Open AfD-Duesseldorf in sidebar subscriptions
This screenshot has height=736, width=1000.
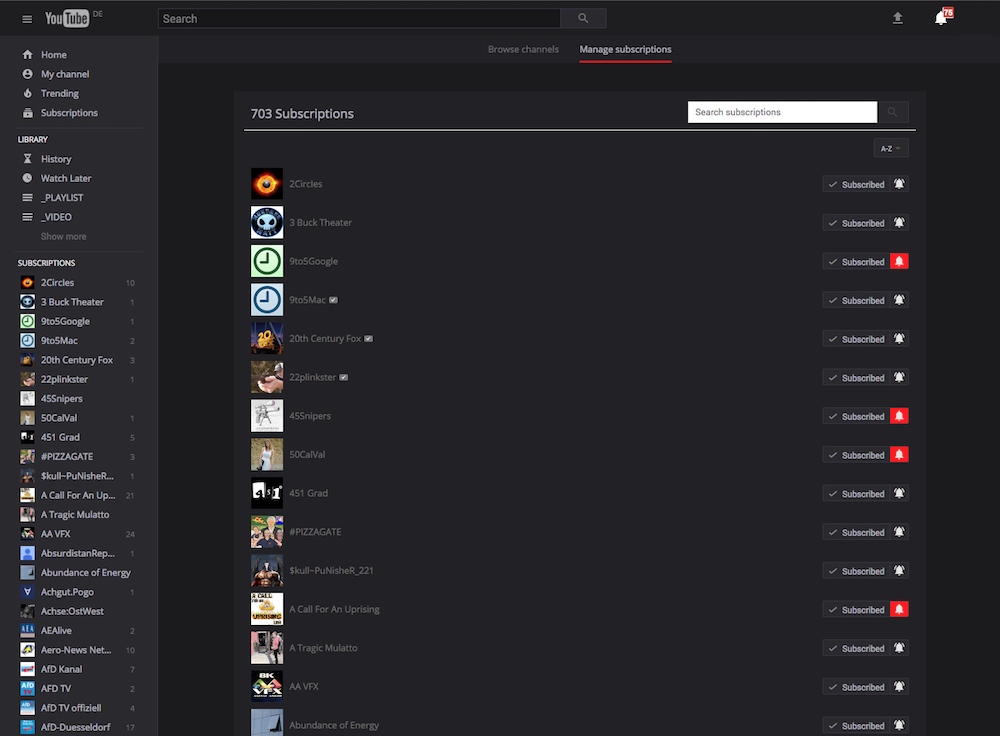76,727
